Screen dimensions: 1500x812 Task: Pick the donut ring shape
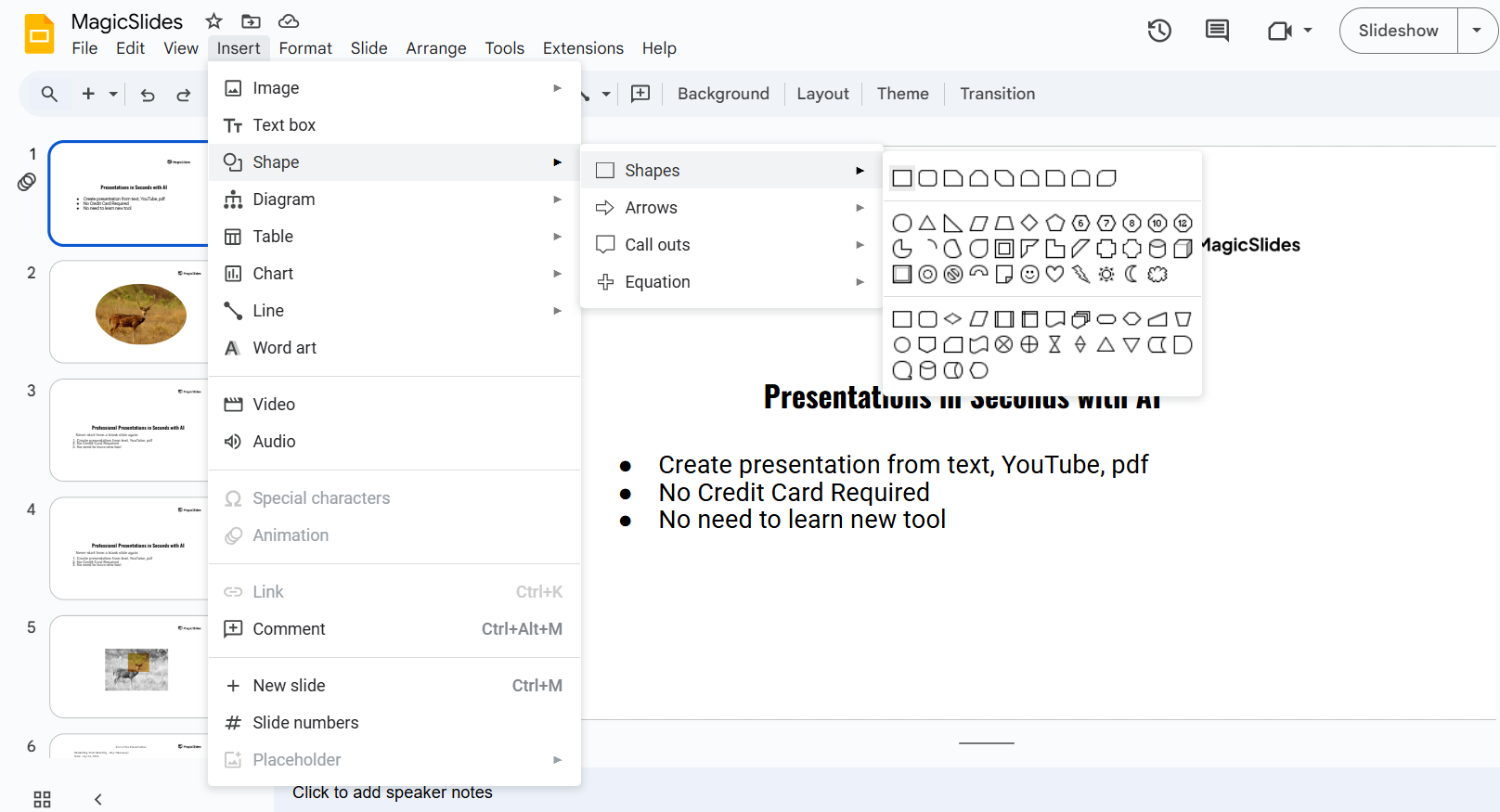(927, 274)
